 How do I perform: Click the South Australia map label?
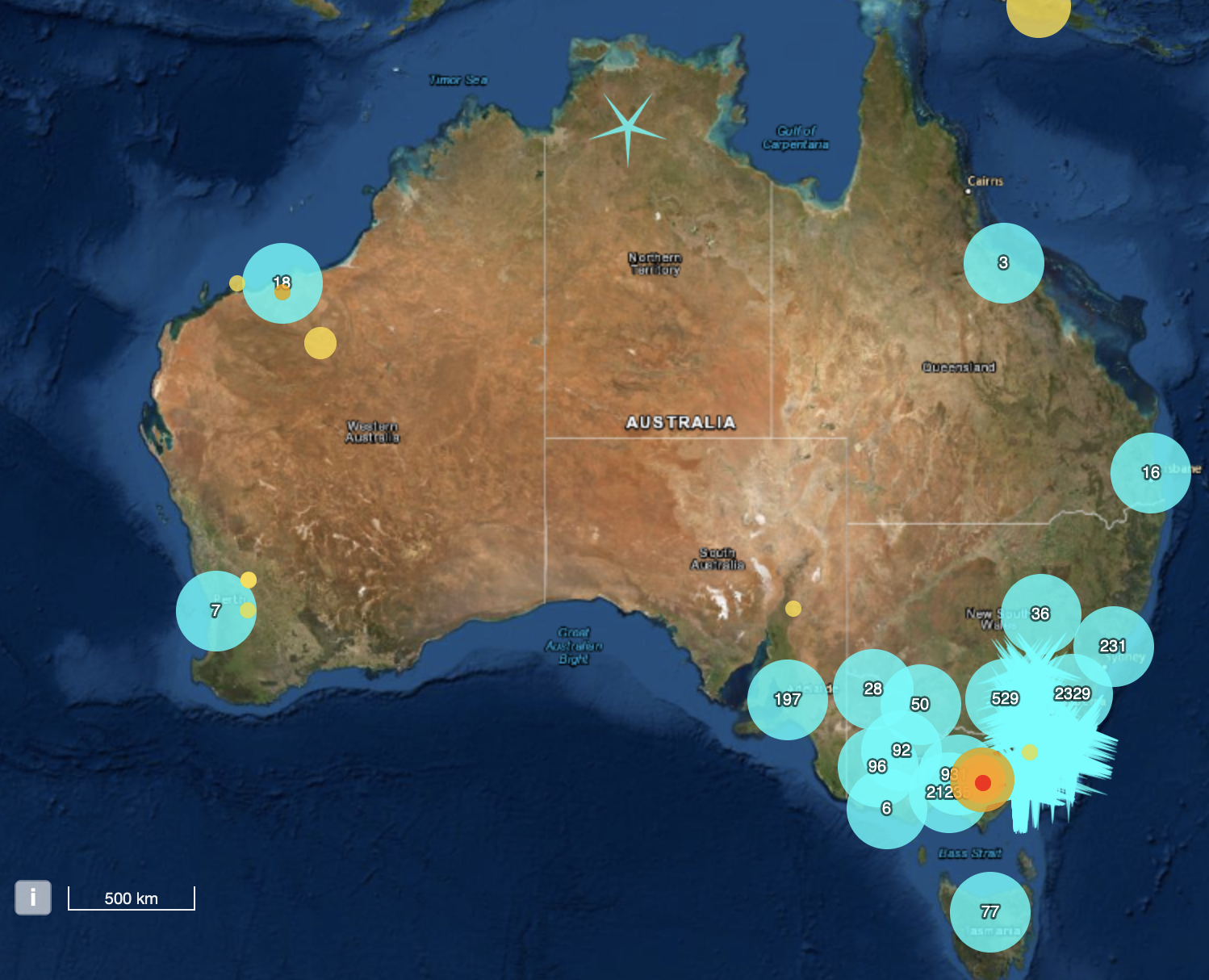click(717, 559)
